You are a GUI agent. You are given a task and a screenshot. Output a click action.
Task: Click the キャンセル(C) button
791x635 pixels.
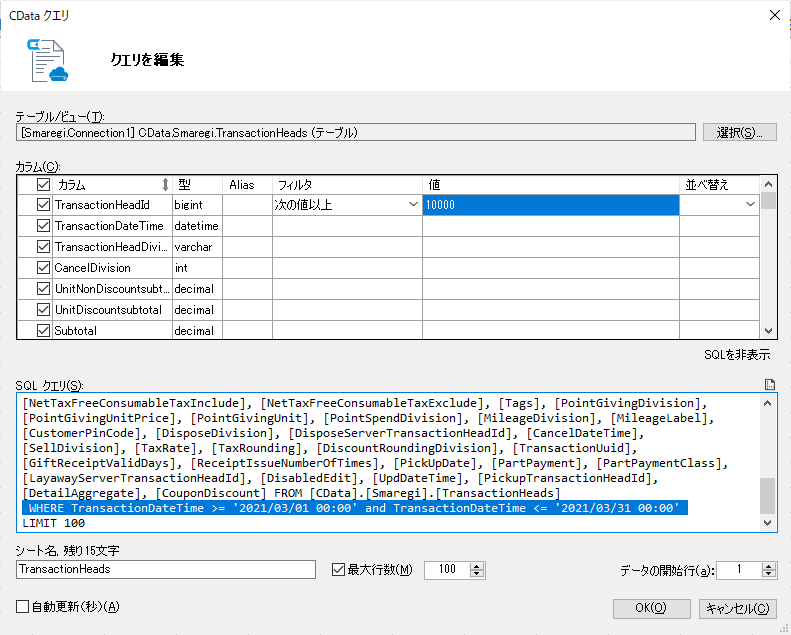tap(738, 608)
